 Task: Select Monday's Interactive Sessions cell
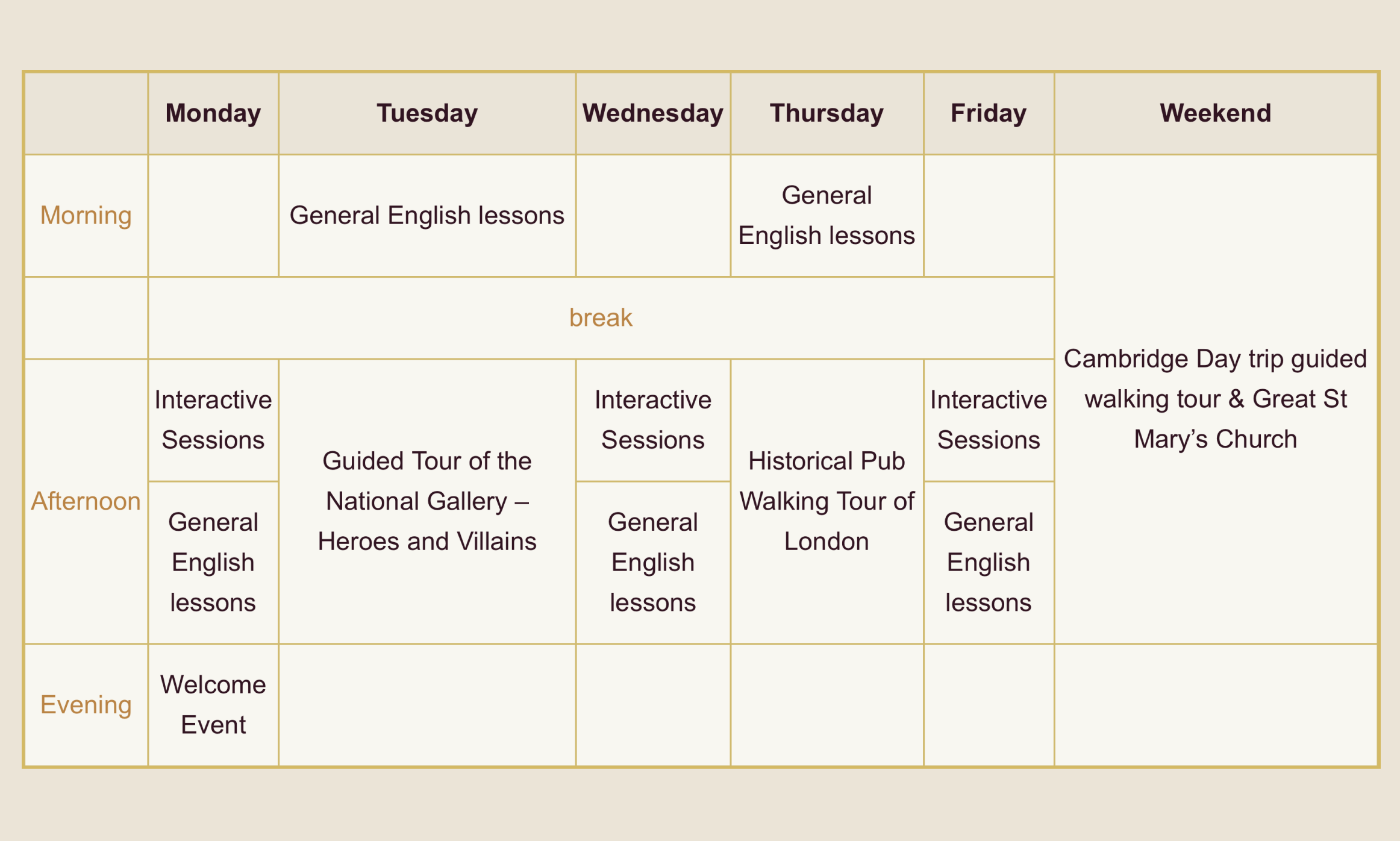point(213,420)
